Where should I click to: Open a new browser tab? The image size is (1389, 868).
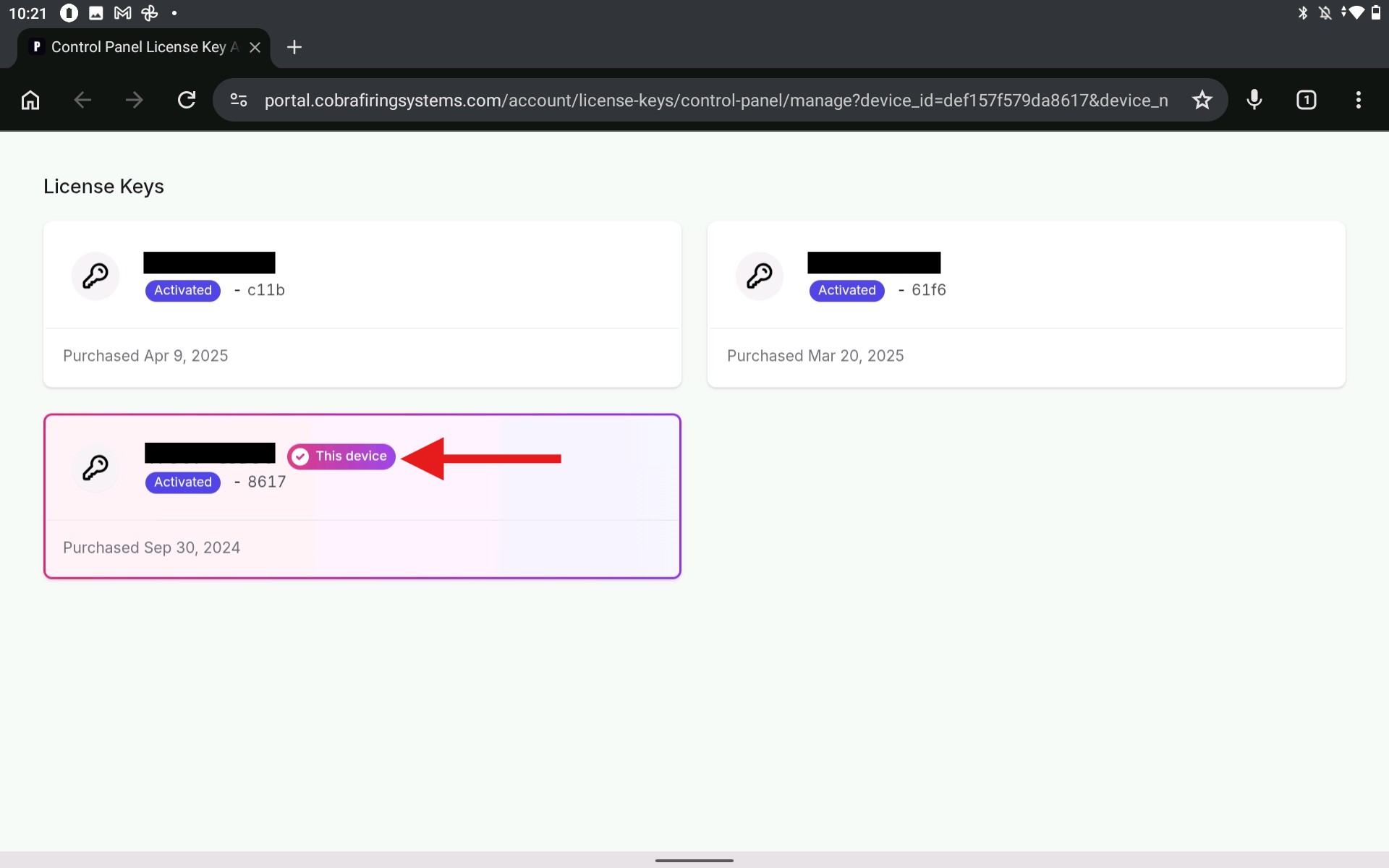click(x=293, y=47)
